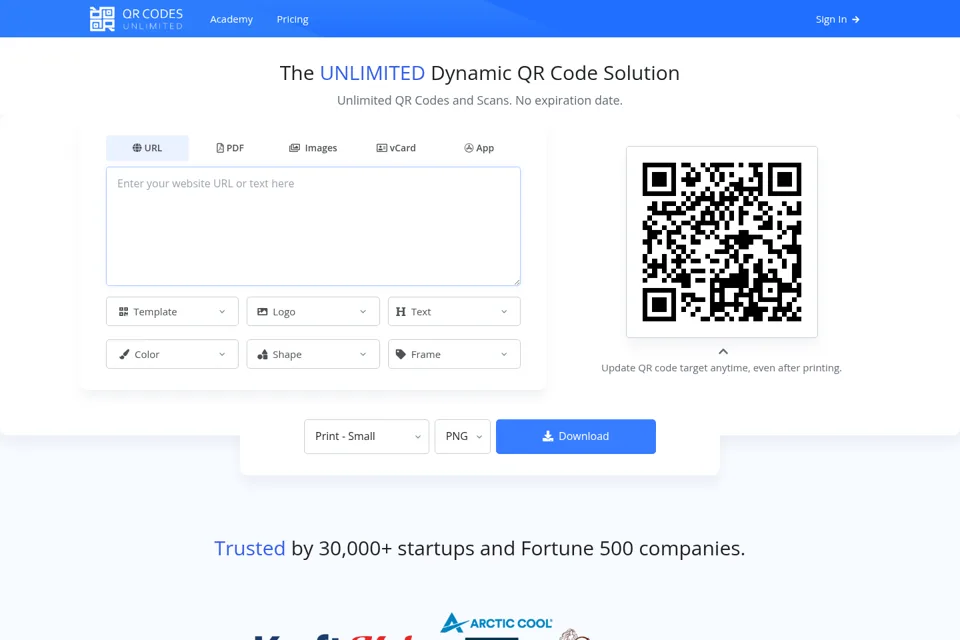Click the Arctic Cool company logo
This screenshot has width=960, height=640.
coord(497,623)
